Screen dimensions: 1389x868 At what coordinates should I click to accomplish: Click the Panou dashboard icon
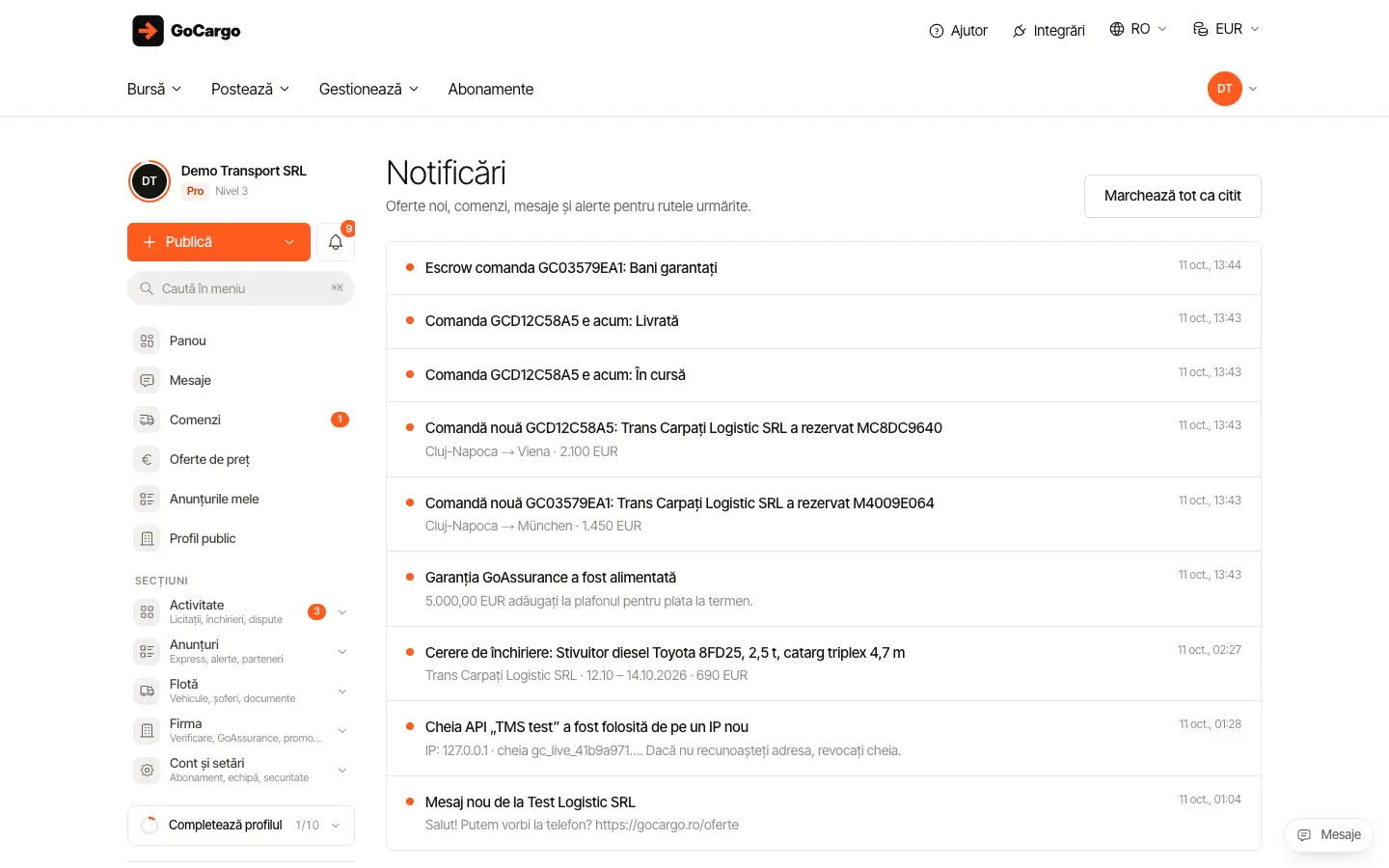(147, 340)
